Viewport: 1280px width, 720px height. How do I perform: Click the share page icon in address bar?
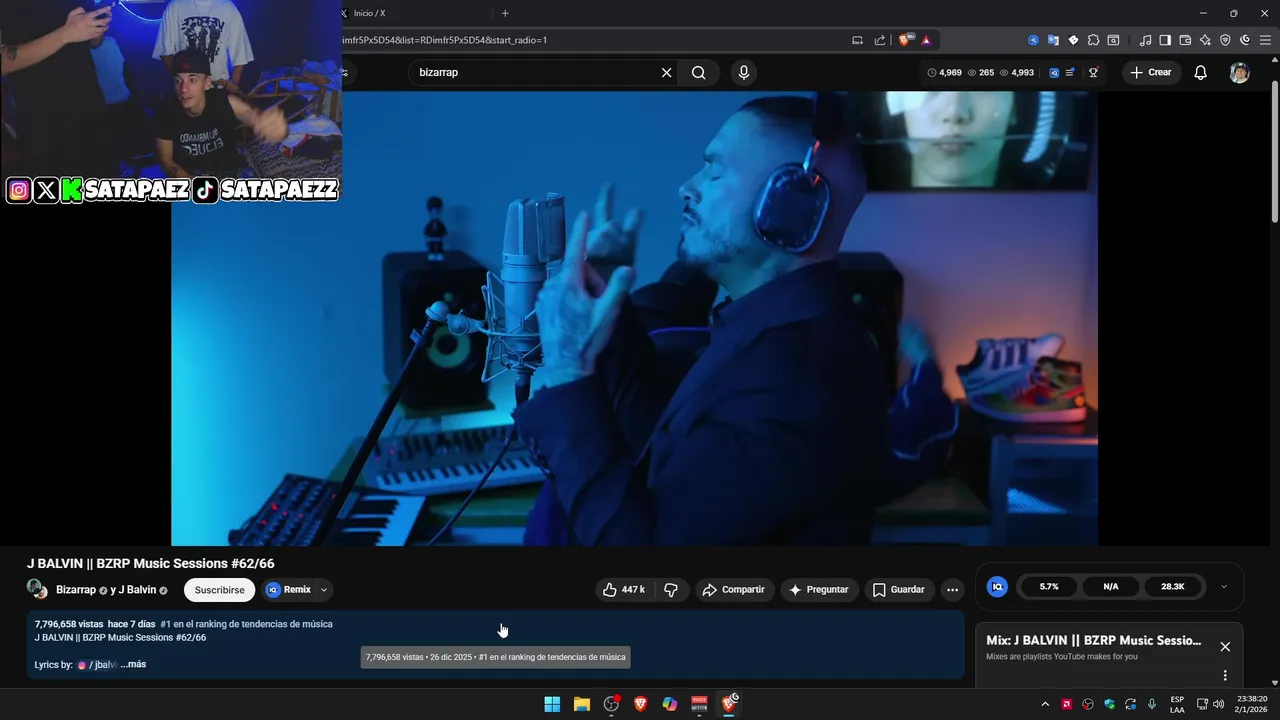[x=880, y=40]
